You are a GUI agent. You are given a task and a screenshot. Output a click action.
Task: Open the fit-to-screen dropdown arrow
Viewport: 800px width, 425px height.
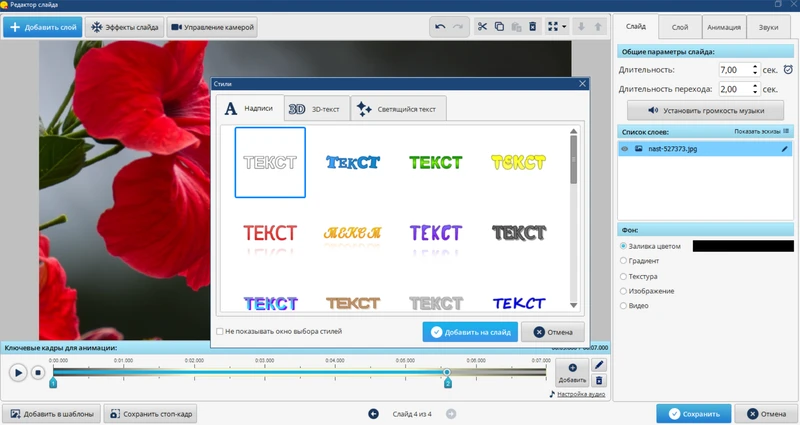[x=565, y=26]
